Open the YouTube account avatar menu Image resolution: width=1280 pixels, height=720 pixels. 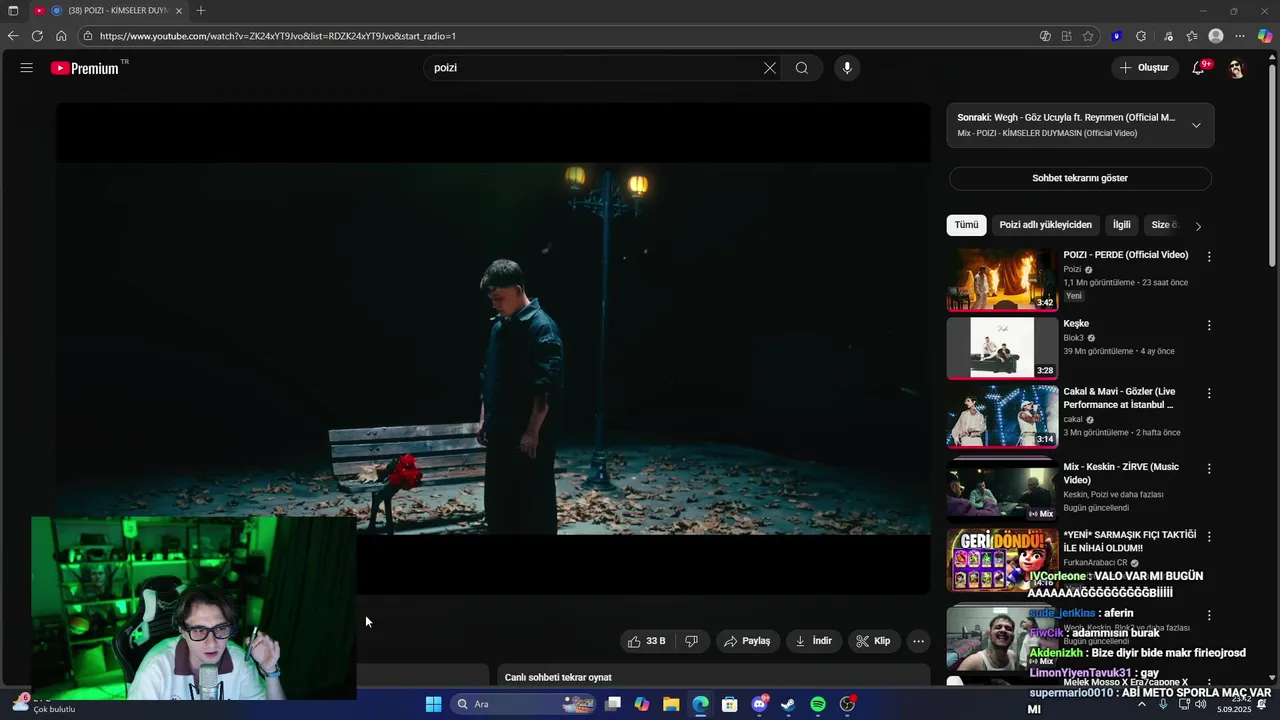1236,68
